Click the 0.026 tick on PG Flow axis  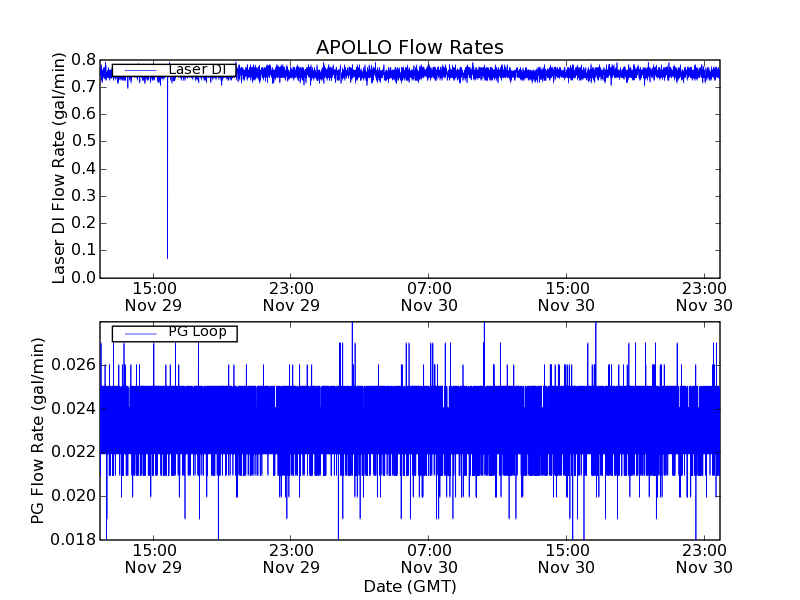point(73,365)
